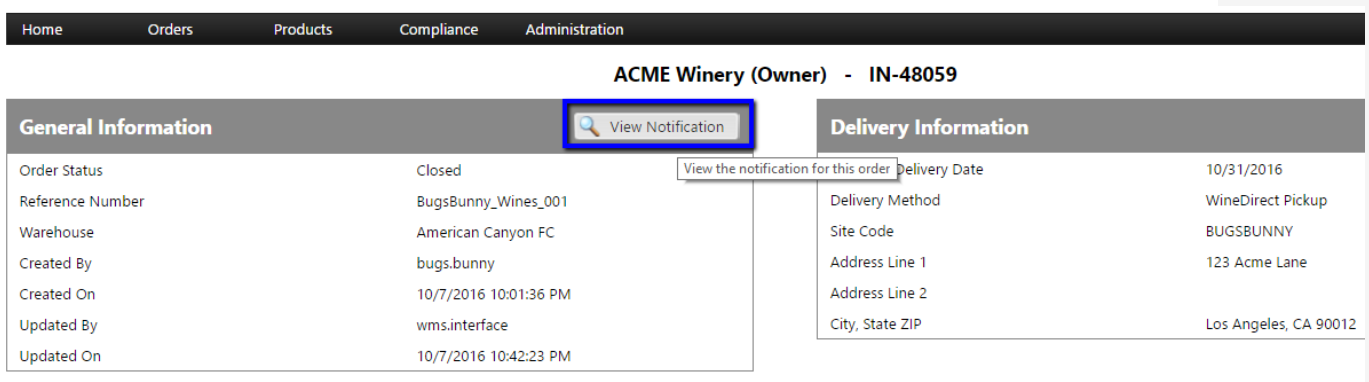Click the Order Status value Closed
The image size is (1369, 382).
[439, 170]
